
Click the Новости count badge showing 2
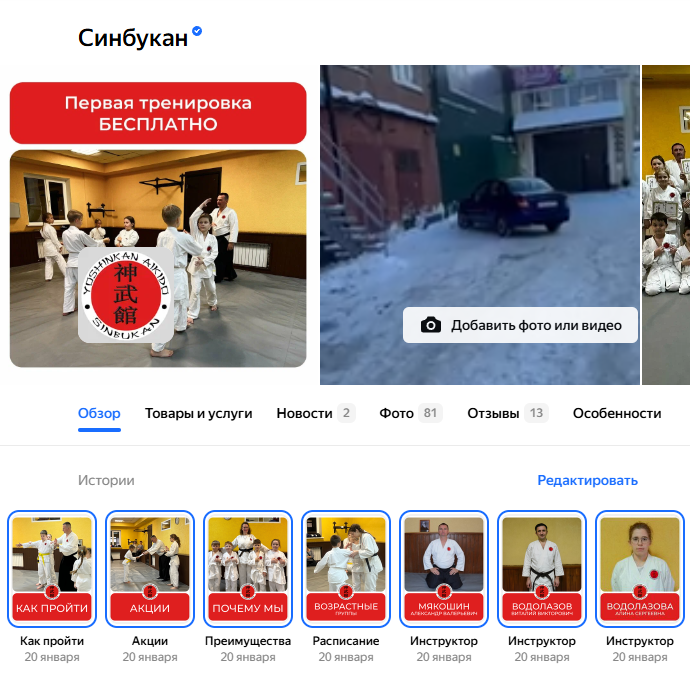[x=346, y=413]
